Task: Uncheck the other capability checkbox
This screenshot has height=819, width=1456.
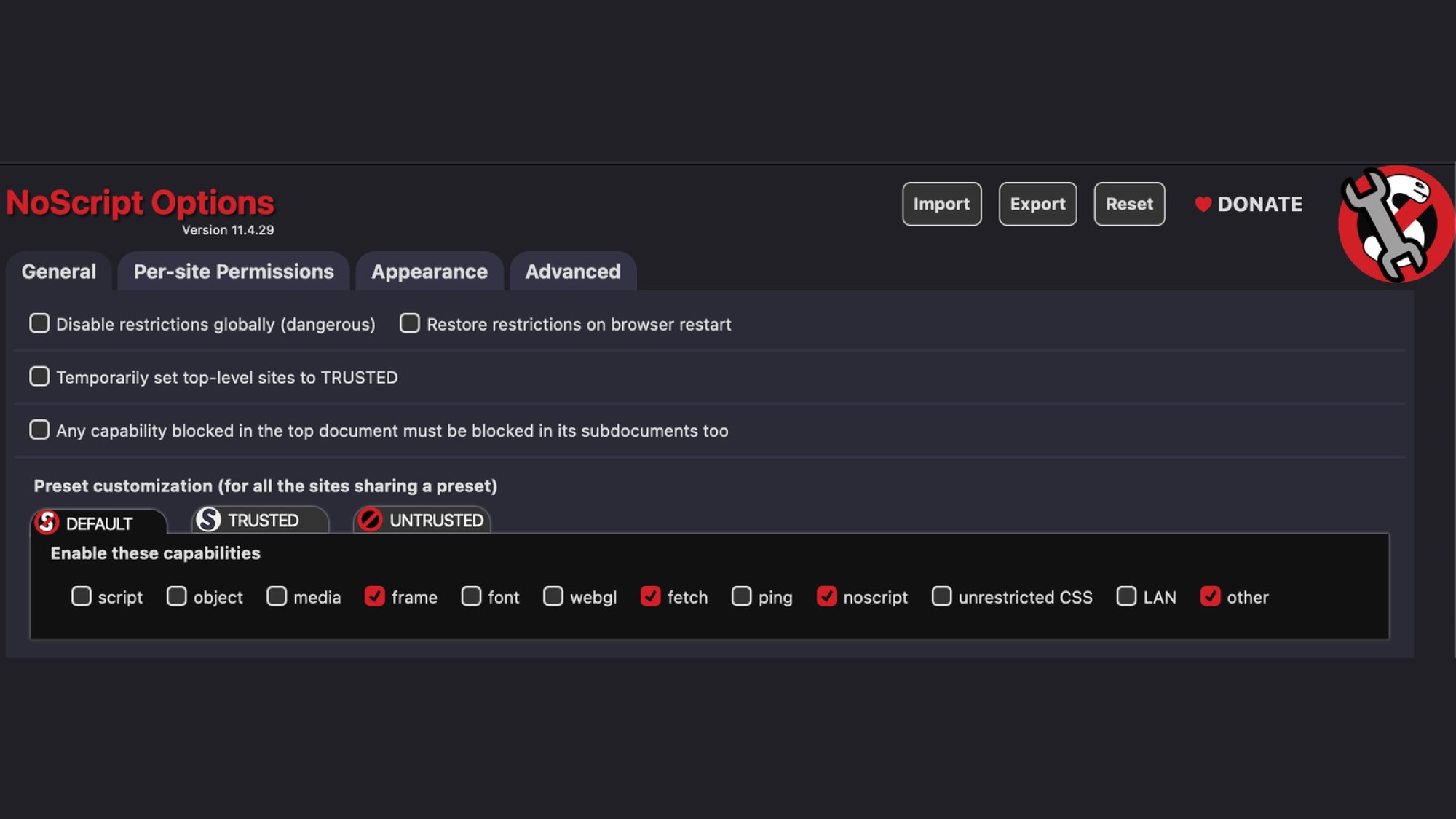Action: click(1211, 596)
